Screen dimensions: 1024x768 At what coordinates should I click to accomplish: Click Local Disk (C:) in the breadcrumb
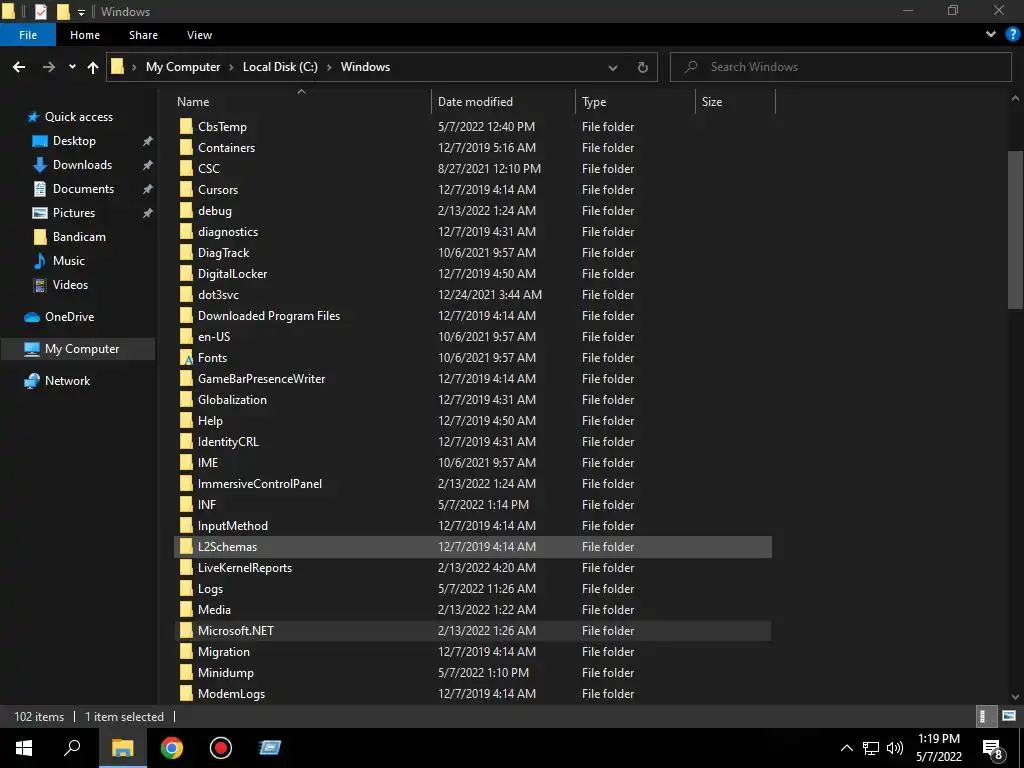[x=280, y=67]
